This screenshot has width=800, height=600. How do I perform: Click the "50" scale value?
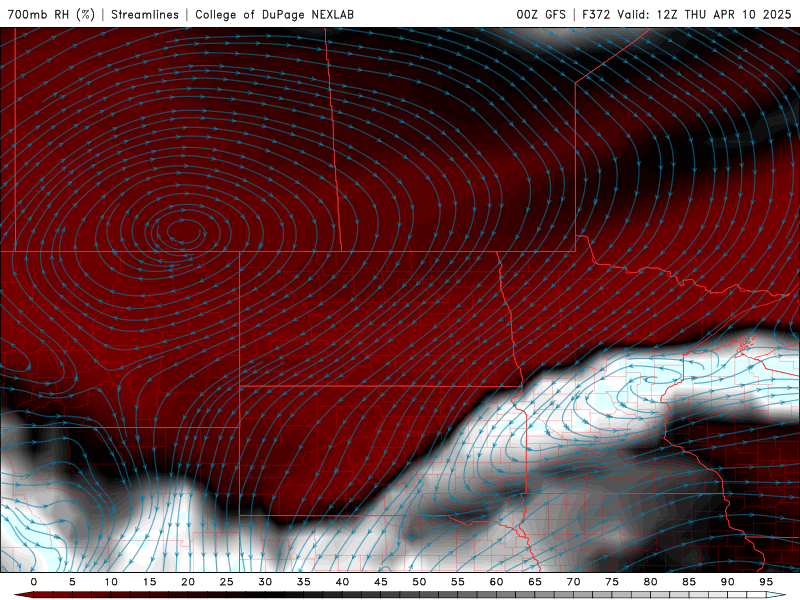[x=419, y=582]
